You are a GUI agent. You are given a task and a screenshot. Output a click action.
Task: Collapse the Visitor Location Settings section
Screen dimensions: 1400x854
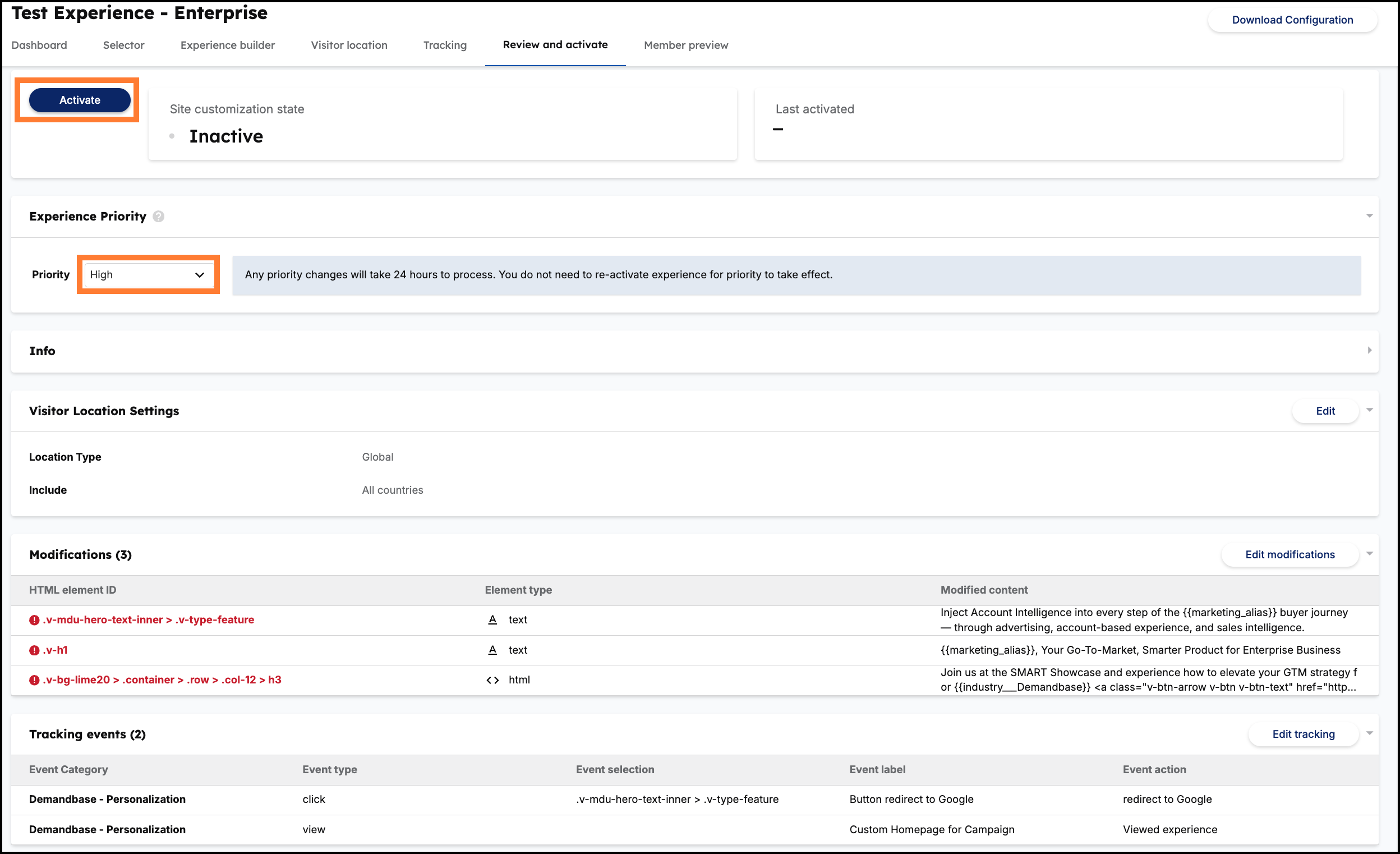pyautogui.click(x=1369, y=410)
